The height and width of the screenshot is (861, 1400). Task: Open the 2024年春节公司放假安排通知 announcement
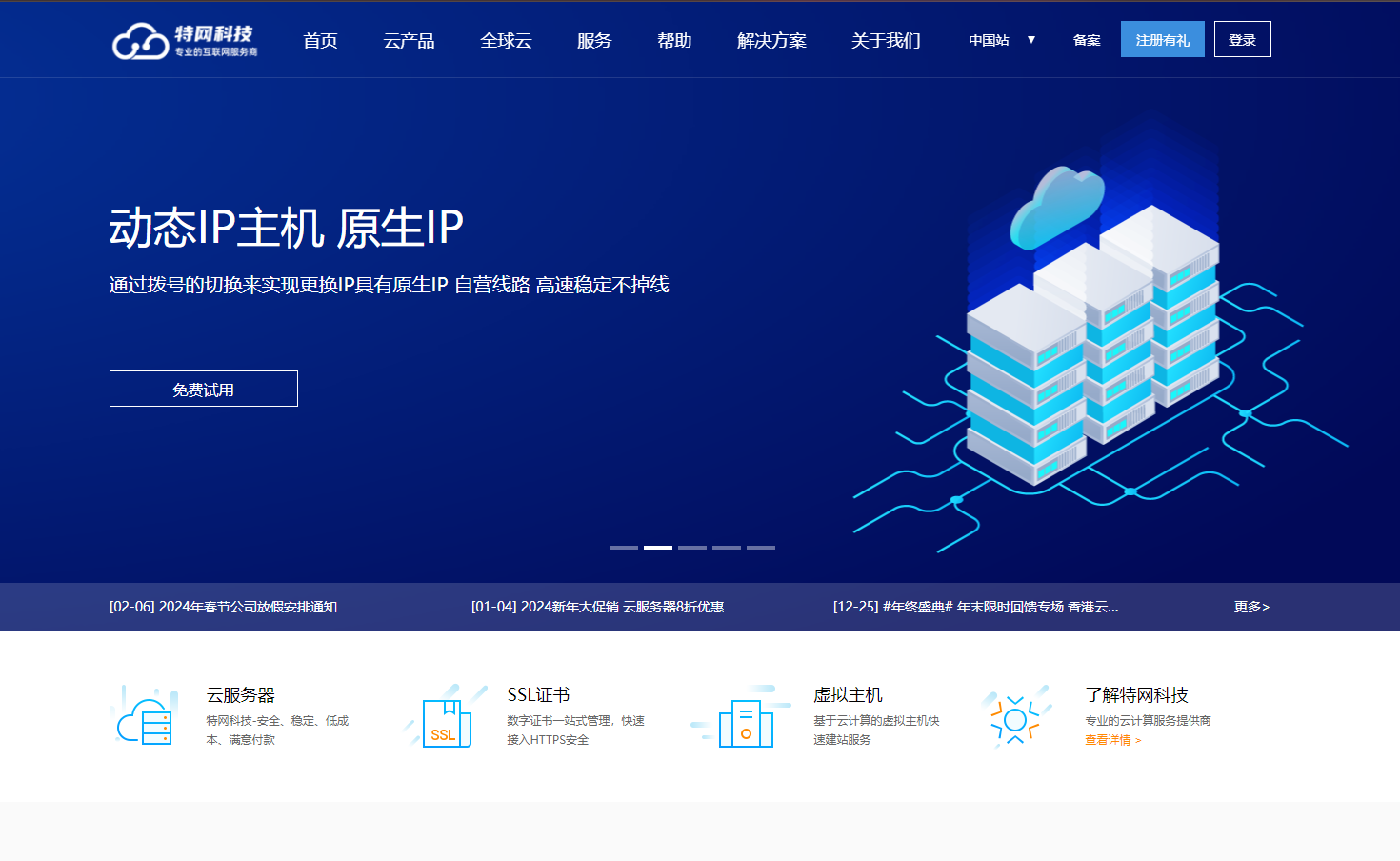point(226,606)
